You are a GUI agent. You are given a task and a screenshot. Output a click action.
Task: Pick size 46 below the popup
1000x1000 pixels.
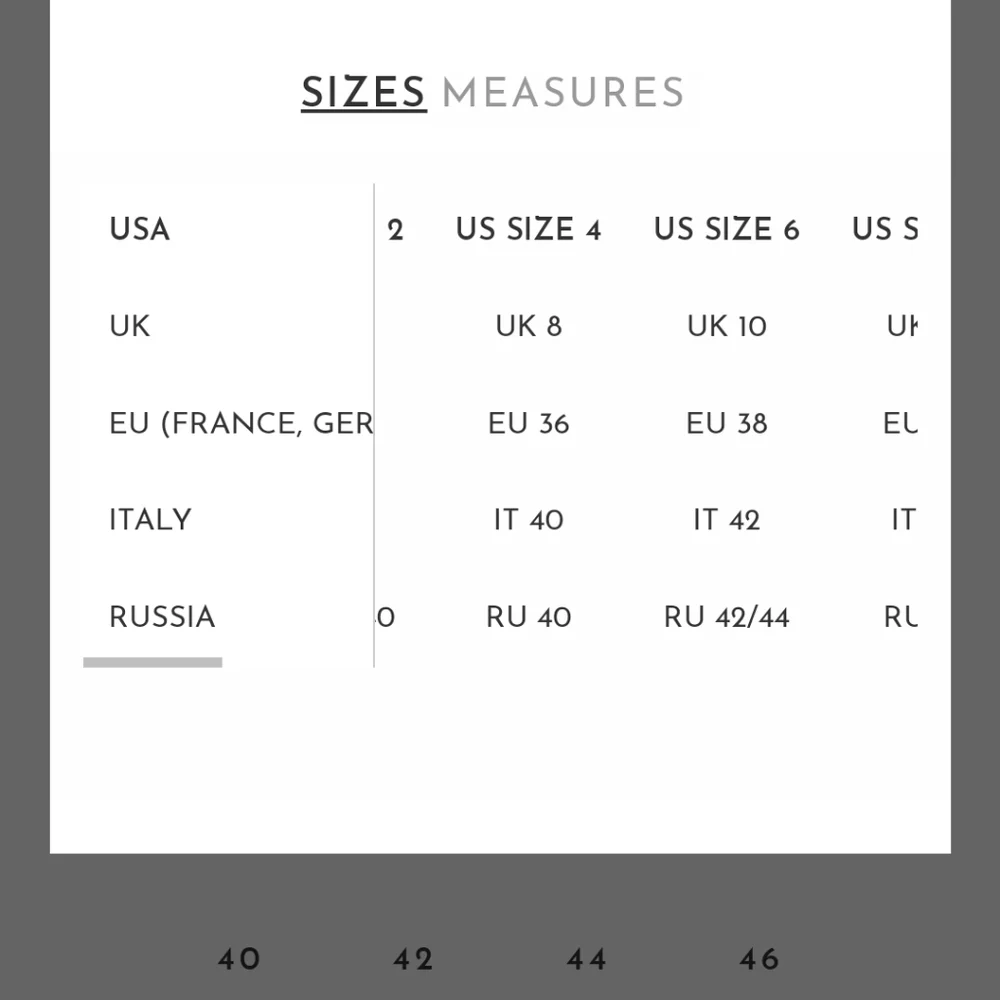click(759, 960)
